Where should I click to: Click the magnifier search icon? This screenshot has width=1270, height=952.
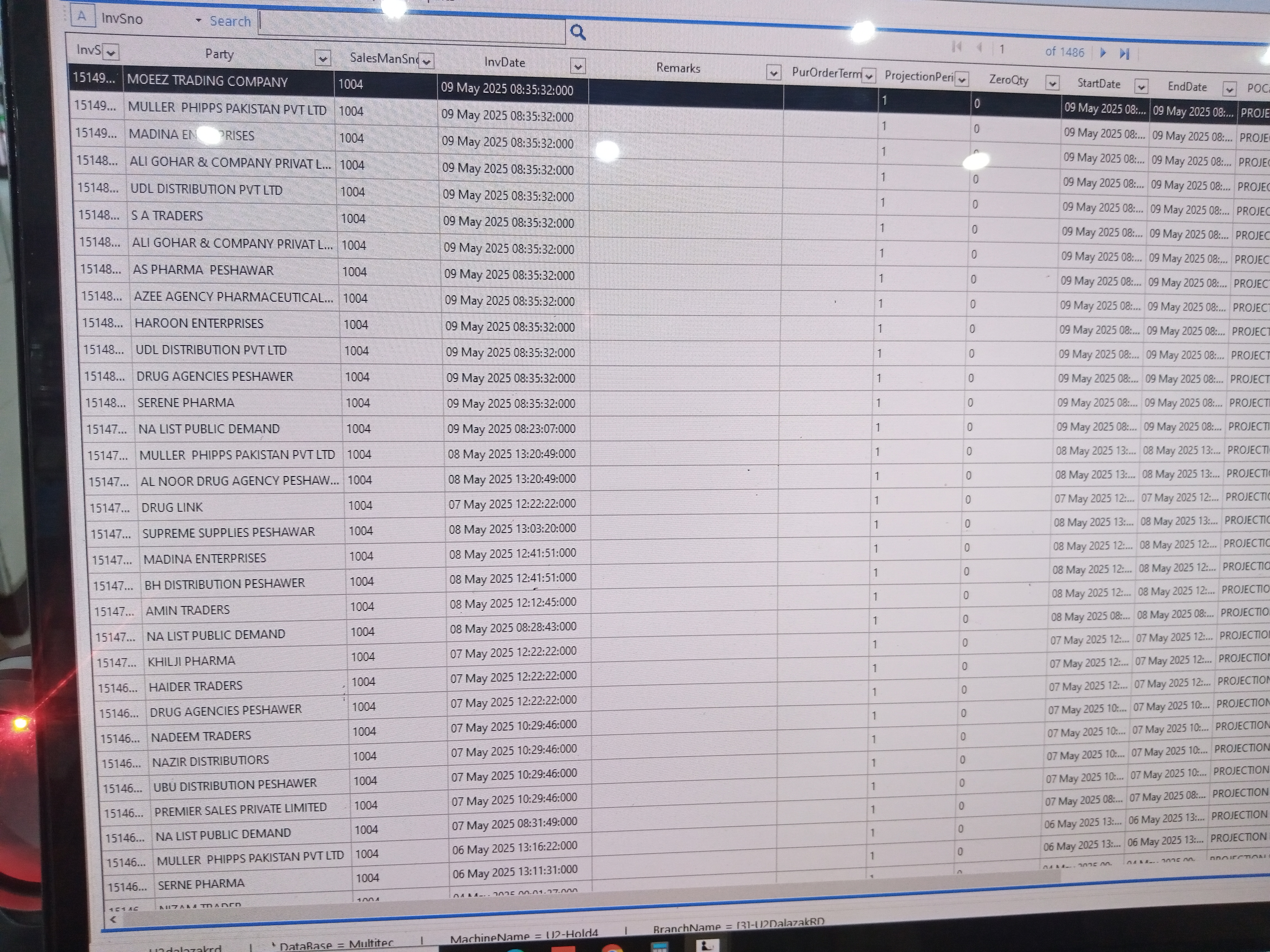pyautogui.click(x=578, y=32)
